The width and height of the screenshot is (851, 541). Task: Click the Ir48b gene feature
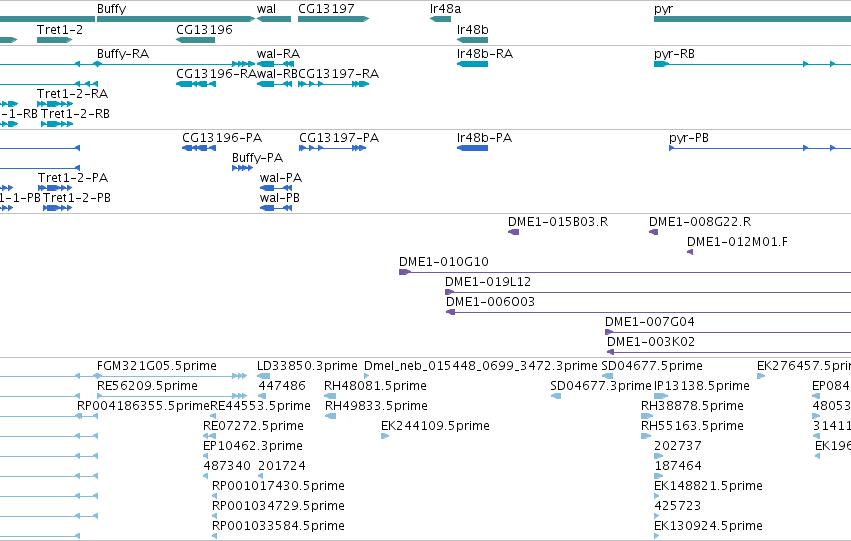(472, 40)
